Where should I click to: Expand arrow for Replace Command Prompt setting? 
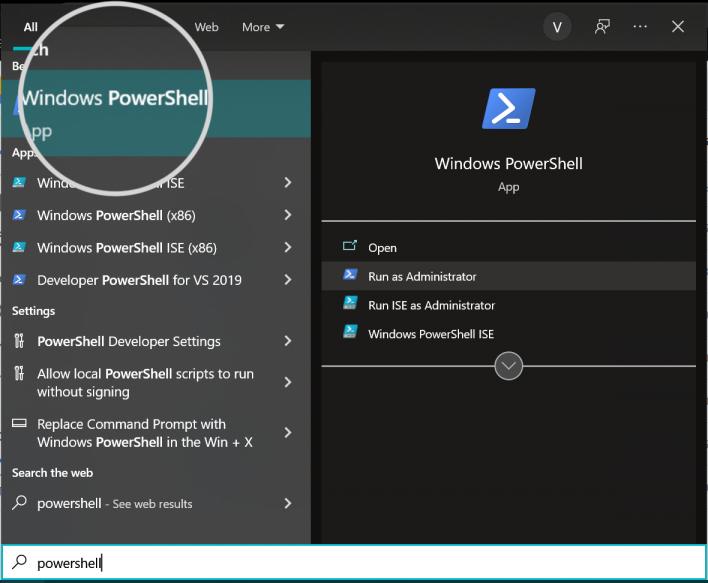pos(288,433)
